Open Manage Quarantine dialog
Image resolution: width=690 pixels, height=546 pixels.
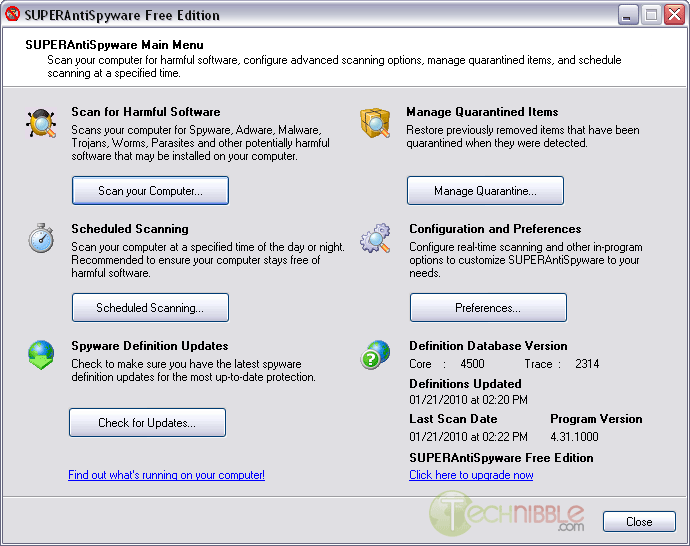point(485,191)
